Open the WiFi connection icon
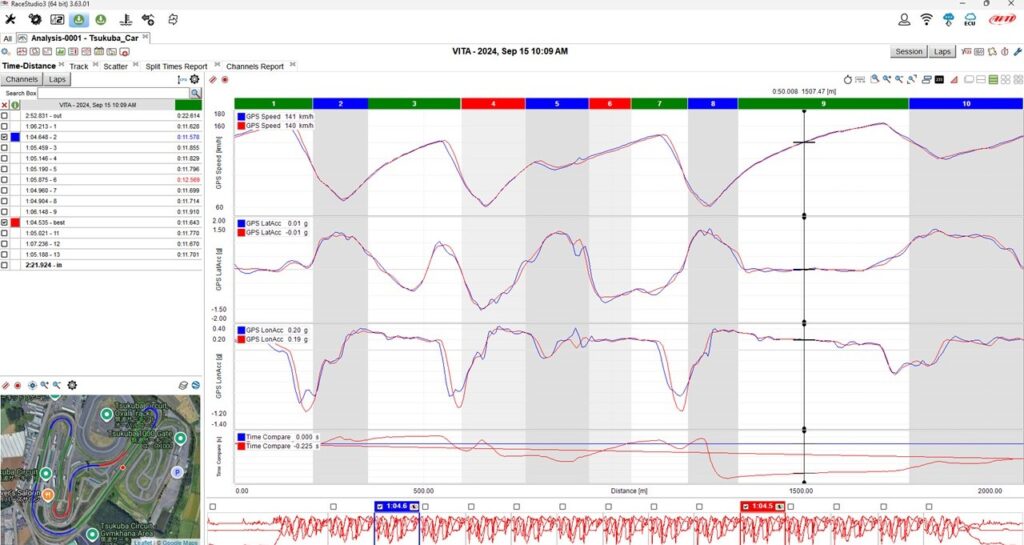Image resolution: width=1024 pixels, height=545 pixels. 925,19
